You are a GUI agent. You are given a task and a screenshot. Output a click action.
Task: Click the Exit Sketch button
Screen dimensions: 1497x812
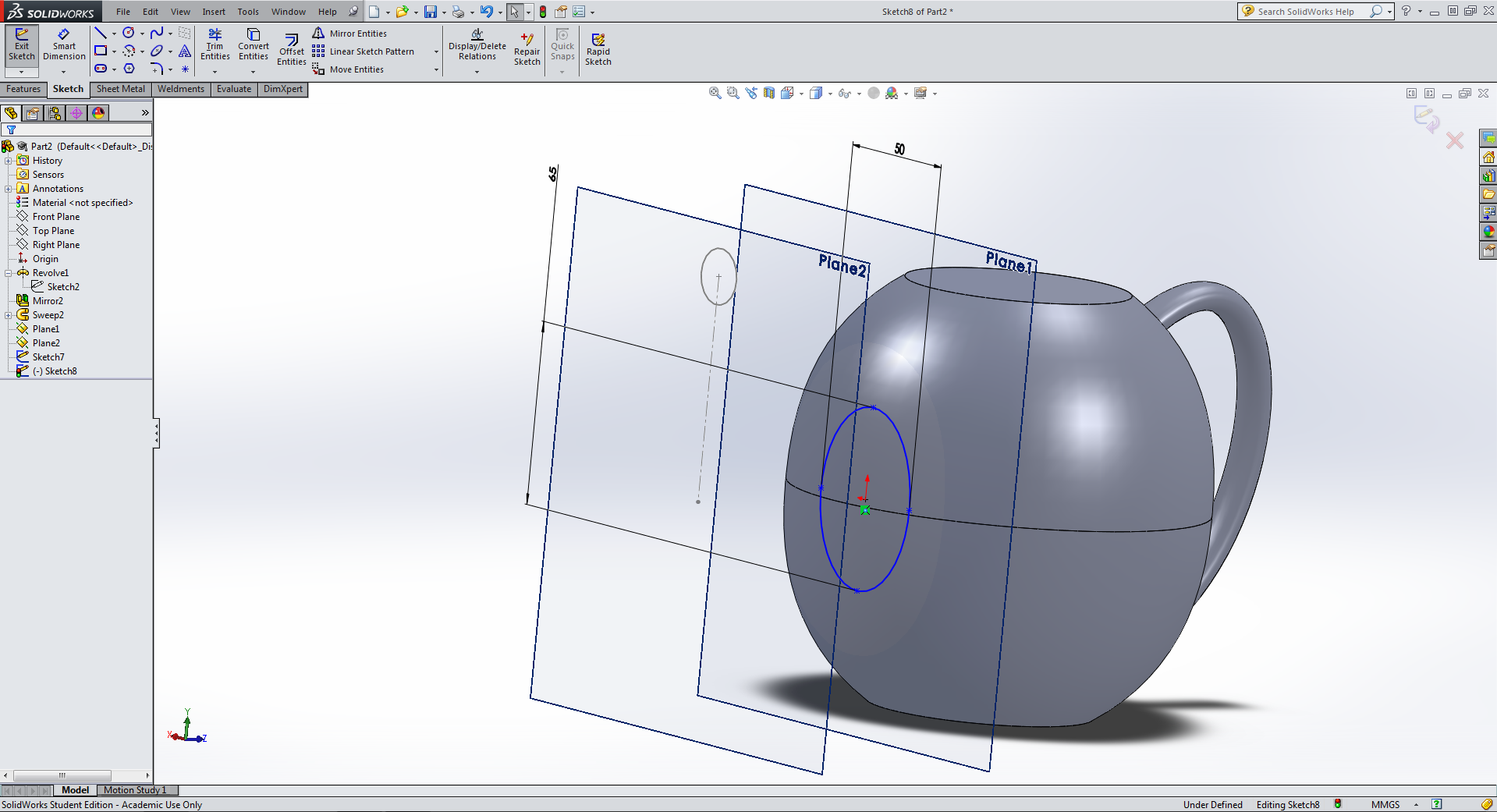pyautogui.click(x=22, y=44)
